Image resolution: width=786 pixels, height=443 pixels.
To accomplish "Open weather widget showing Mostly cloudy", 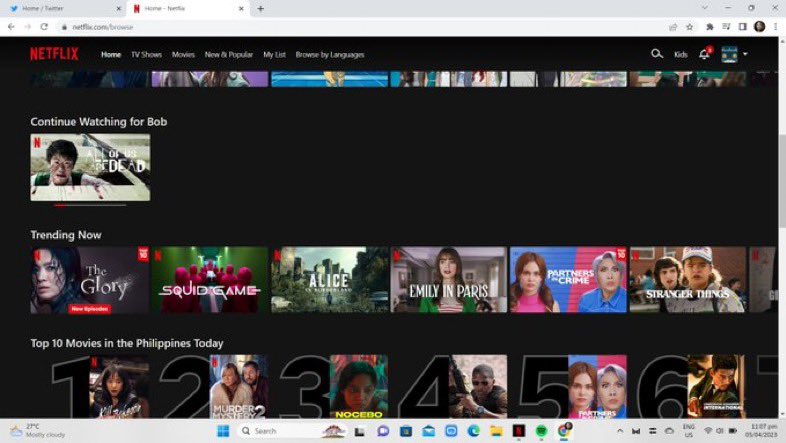I will tap(38, 431).
